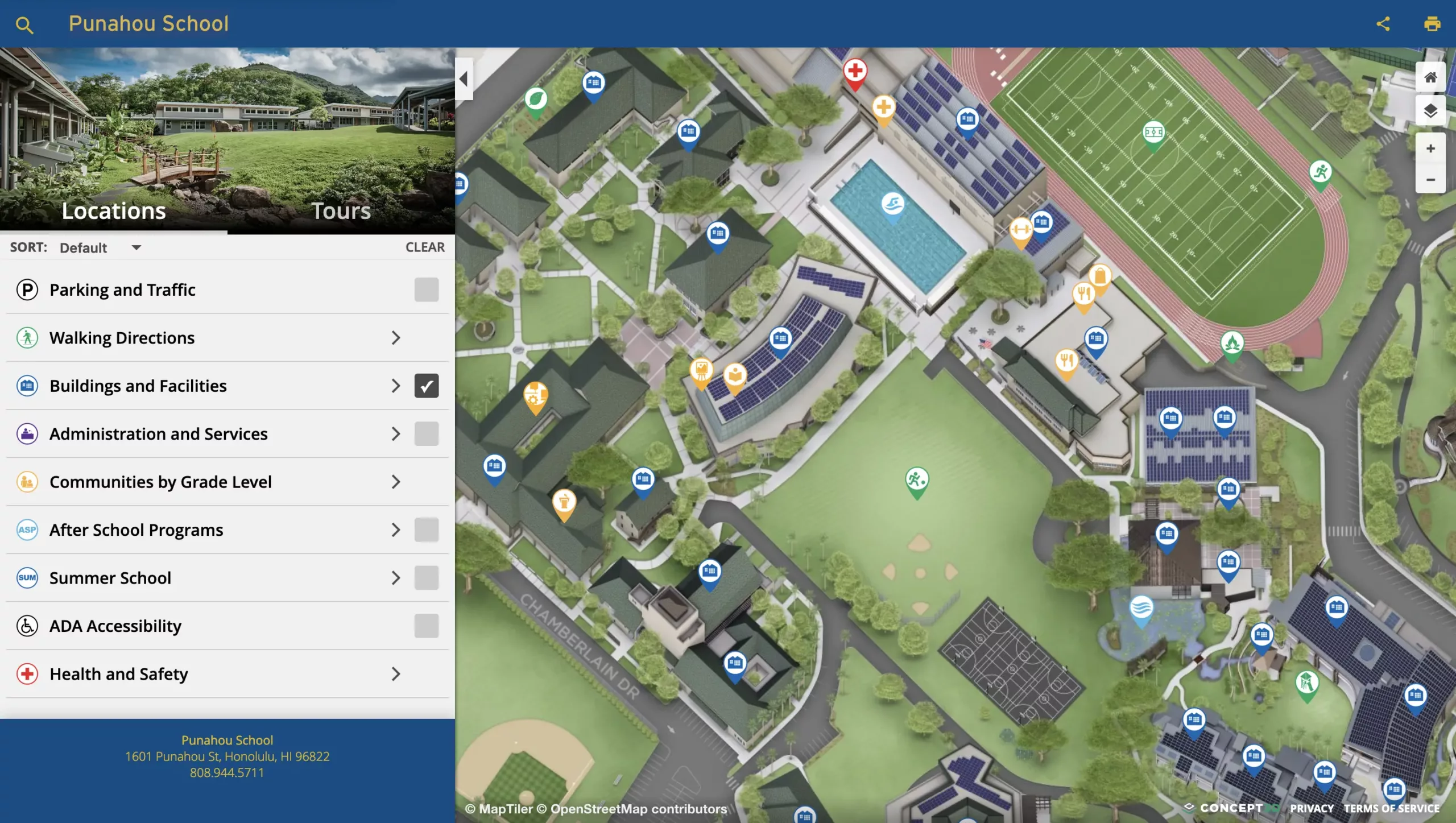The image size is (1456, 823).
Task: Select the orange easel art marker
Action: pyautogui.click(x=701, y=374)
